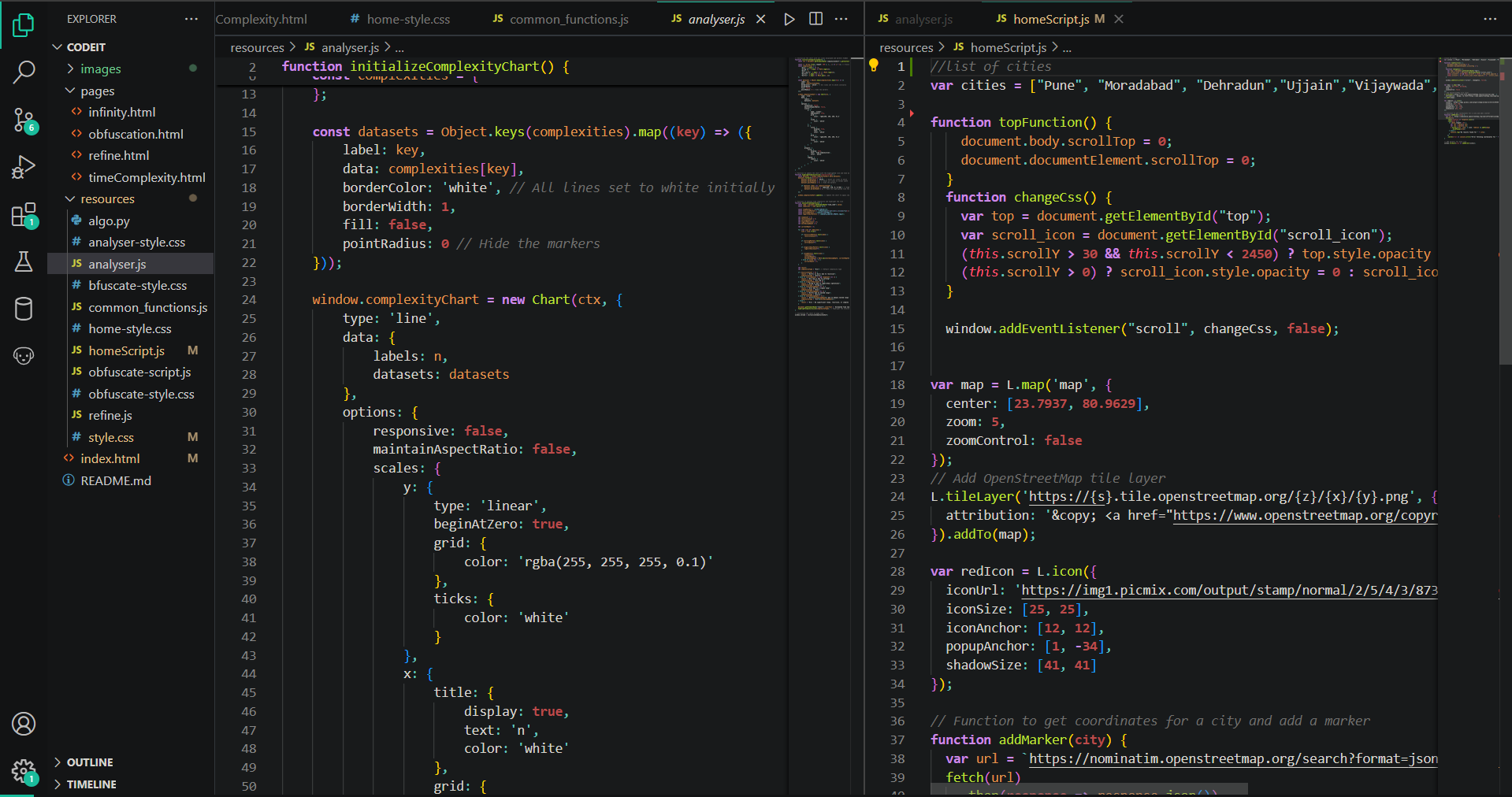Viewport: 1512px width, 797px height.
Task: Open the Manage settings gear icon
Action: (24, 770)
